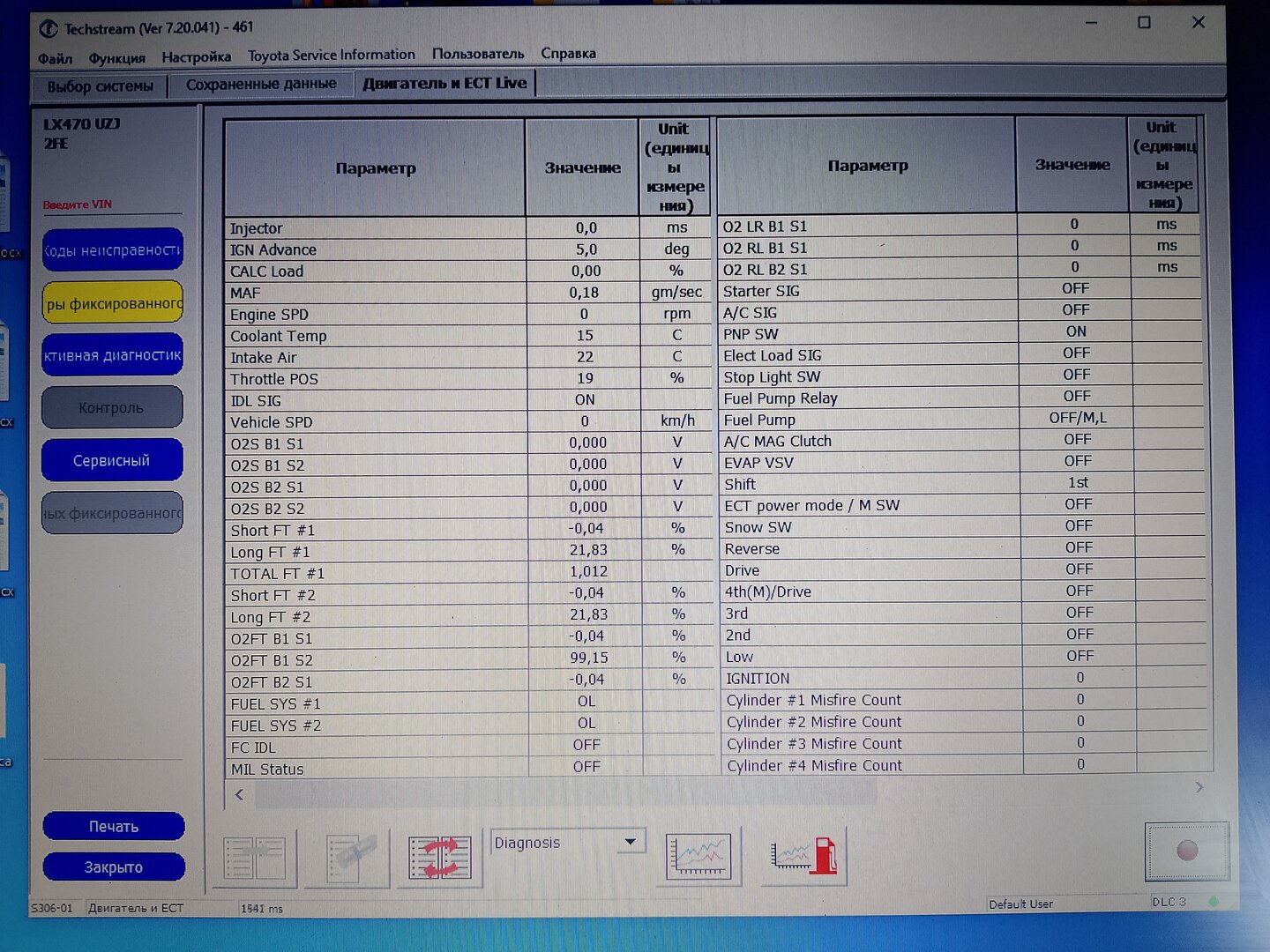
Task: Switch to the Выбор системы tab
Action: tap(100, 86)
